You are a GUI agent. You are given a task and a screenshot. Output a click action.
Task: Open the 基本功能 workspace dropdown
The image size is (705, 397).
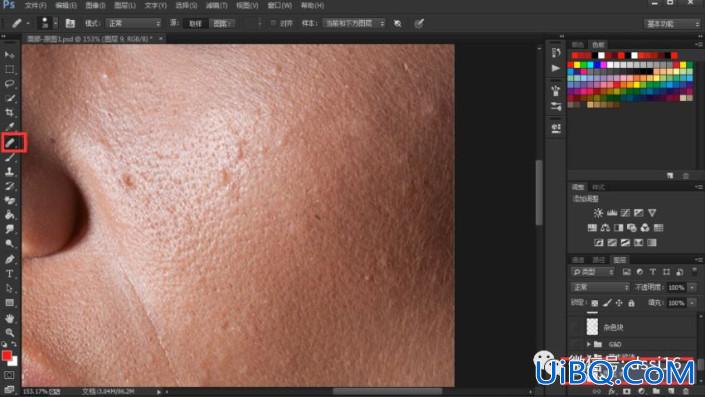672,24
